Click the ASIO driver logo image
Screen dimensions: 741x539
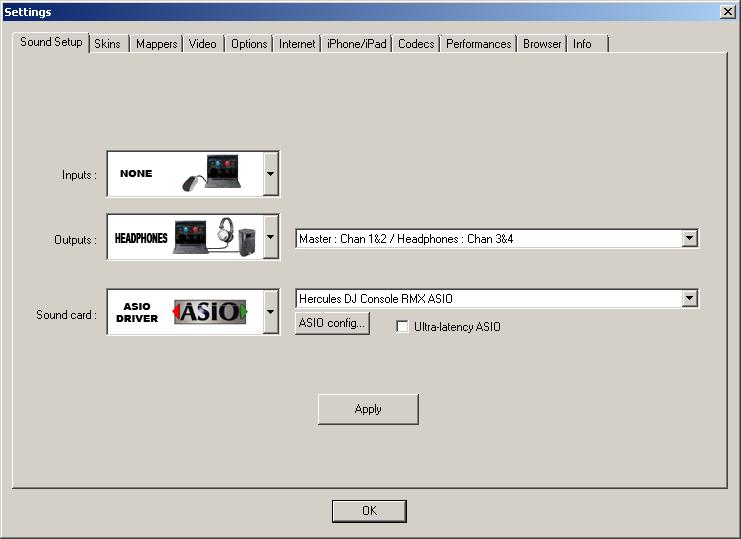click(x=210, y=312)
